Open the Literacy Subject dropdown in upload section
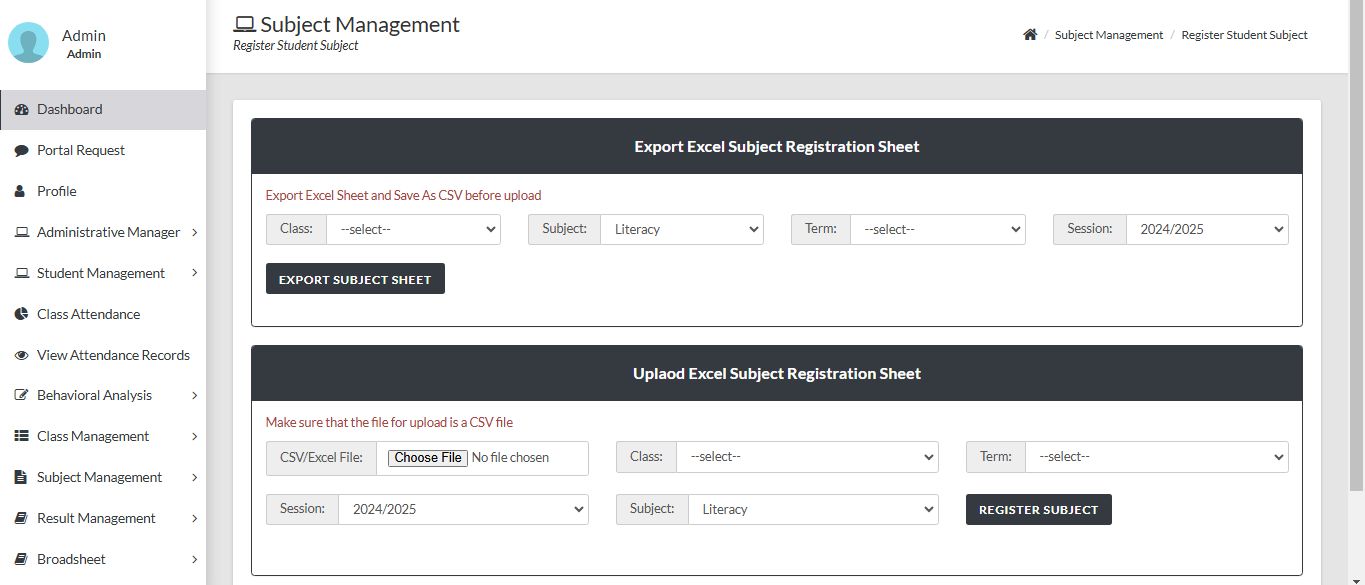1365x585 pixels. 813,509
